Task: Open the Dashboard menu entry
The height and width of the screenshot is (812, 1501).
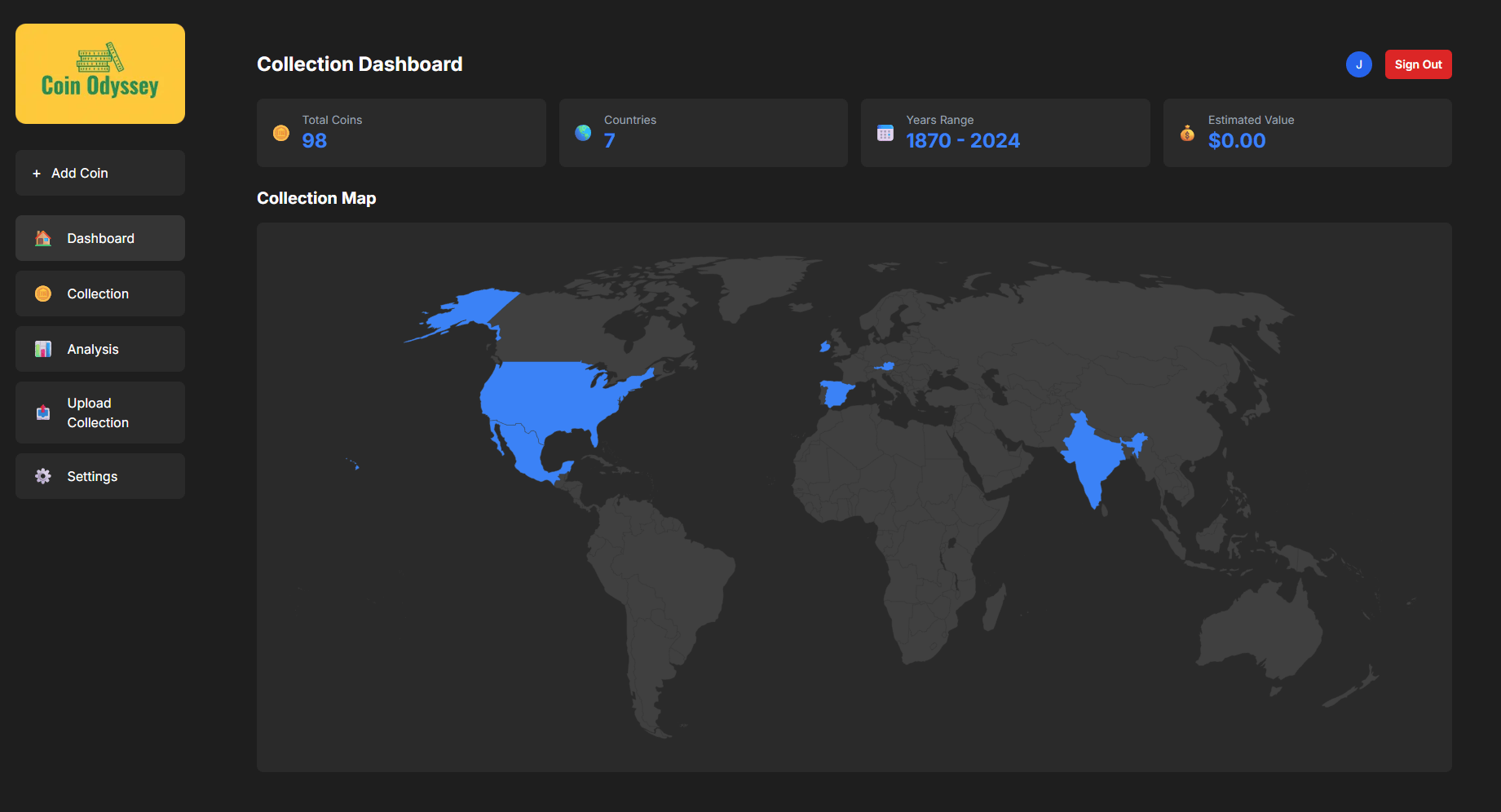Action: (99, 237)
